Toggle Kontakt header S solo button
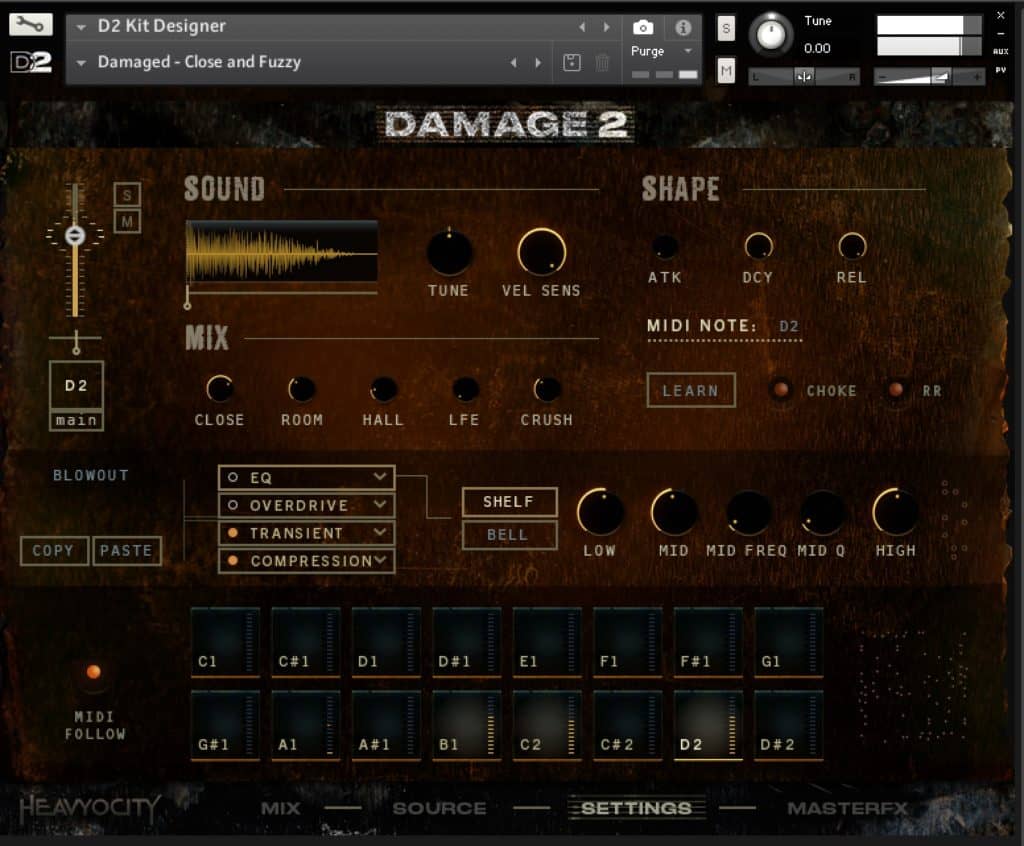This screenshot has width=1024, height=846. [726, 29]
